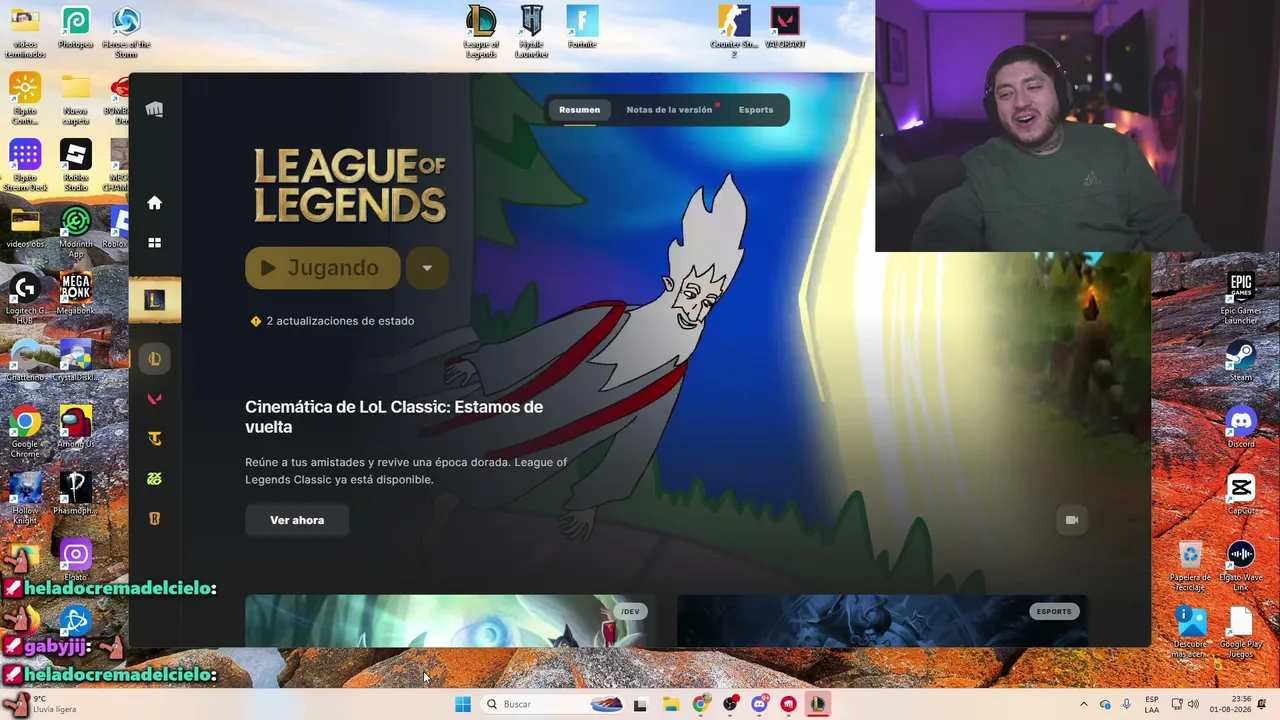Viewport: 1280px width, 720px height.
Task: Select the VALORANT desktop shortcut
Action: tap(785, 27)
